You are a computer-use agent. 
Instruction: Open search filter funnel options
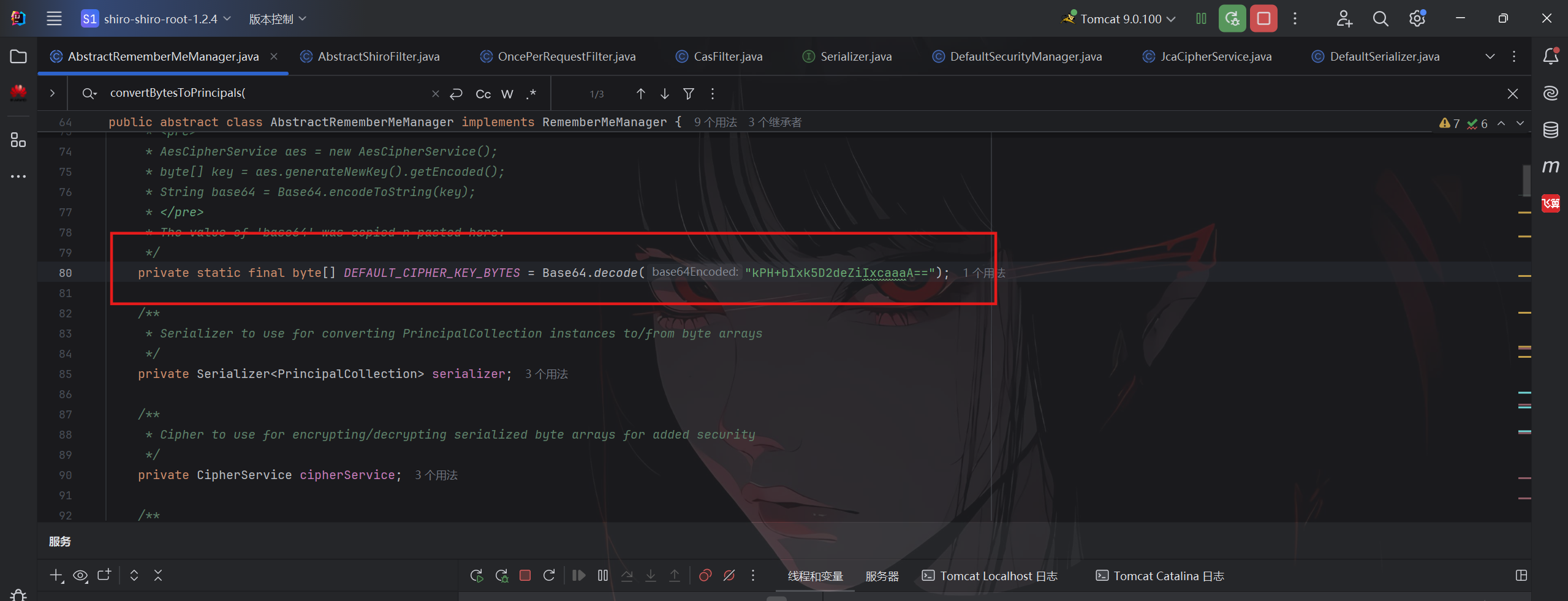(688, 94)
